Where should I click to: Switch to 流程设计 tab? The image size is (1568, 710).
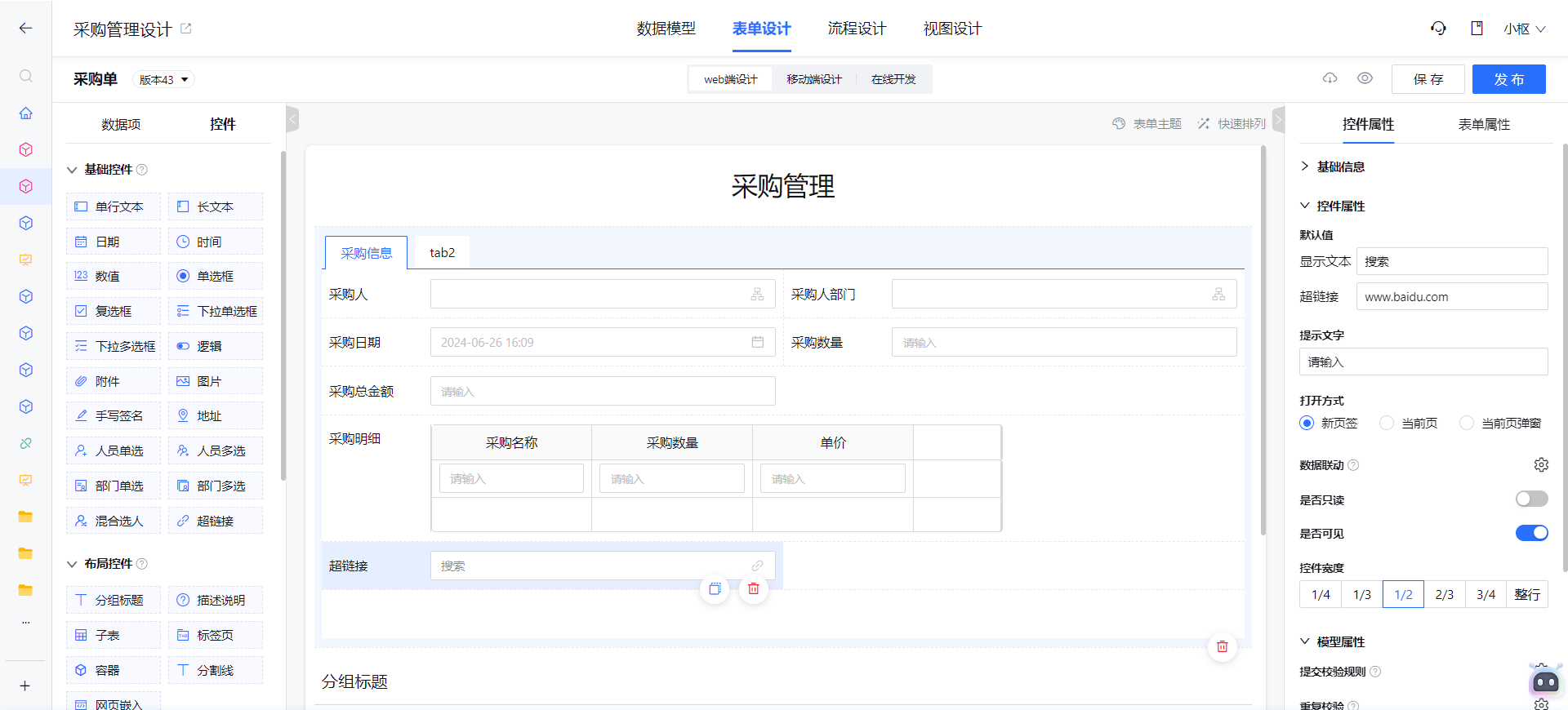[x=857, y=29]
